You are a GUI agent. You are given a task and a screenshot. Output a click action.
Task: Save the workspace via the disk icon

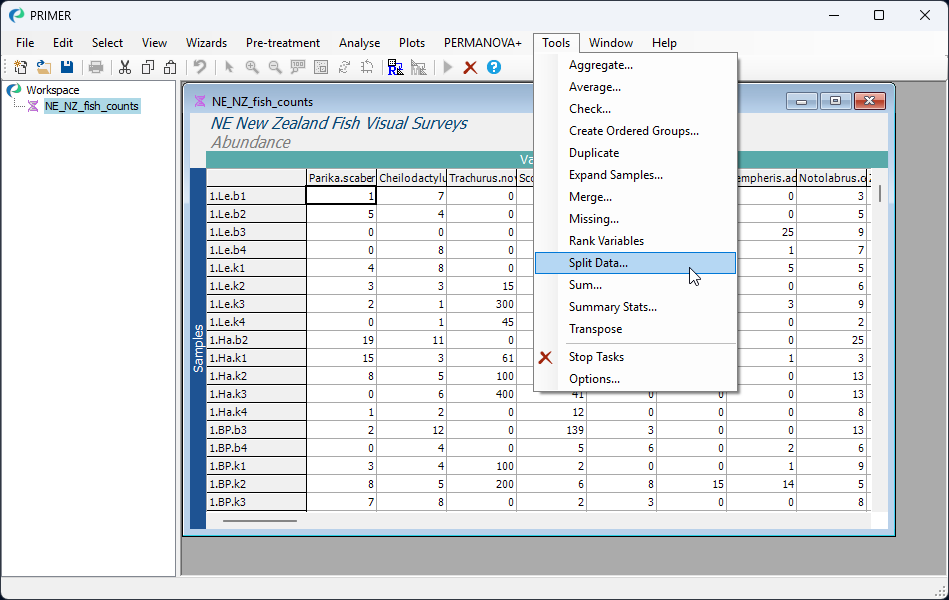point(65,67)
